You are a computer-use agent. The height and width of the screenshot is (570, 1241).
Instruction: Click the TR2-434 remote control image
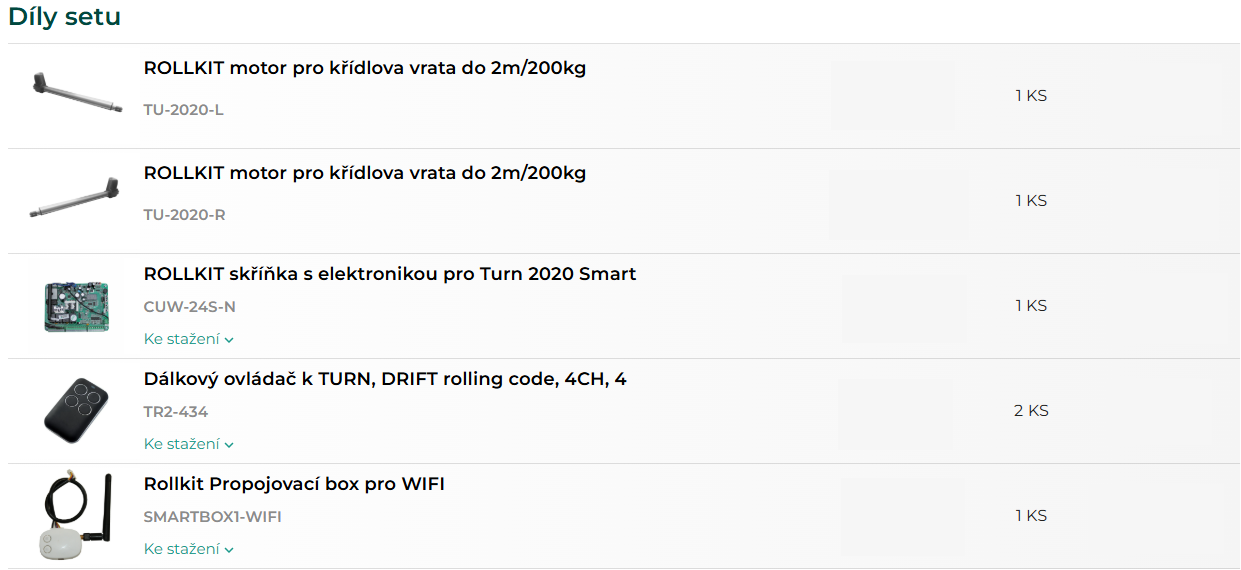coord(76,411)
